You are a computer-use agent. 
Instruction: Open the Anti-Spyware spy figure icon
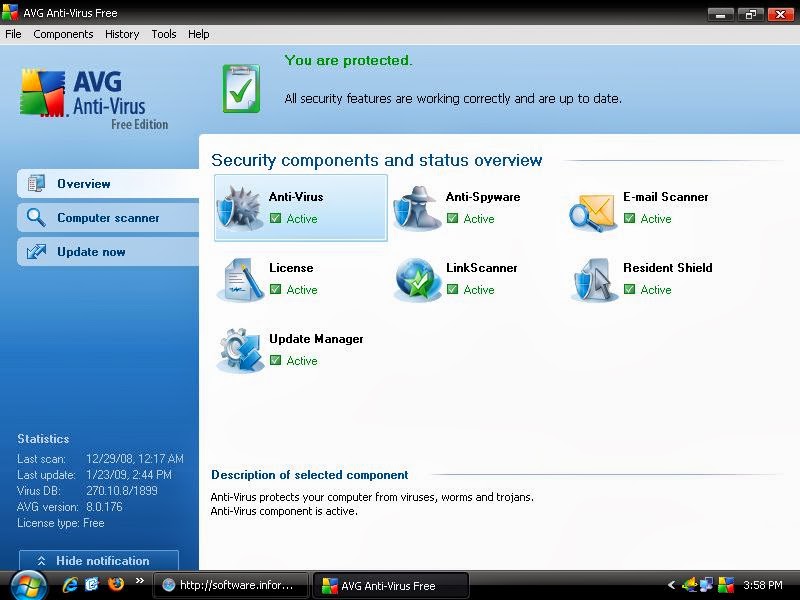tap(417, 208)
